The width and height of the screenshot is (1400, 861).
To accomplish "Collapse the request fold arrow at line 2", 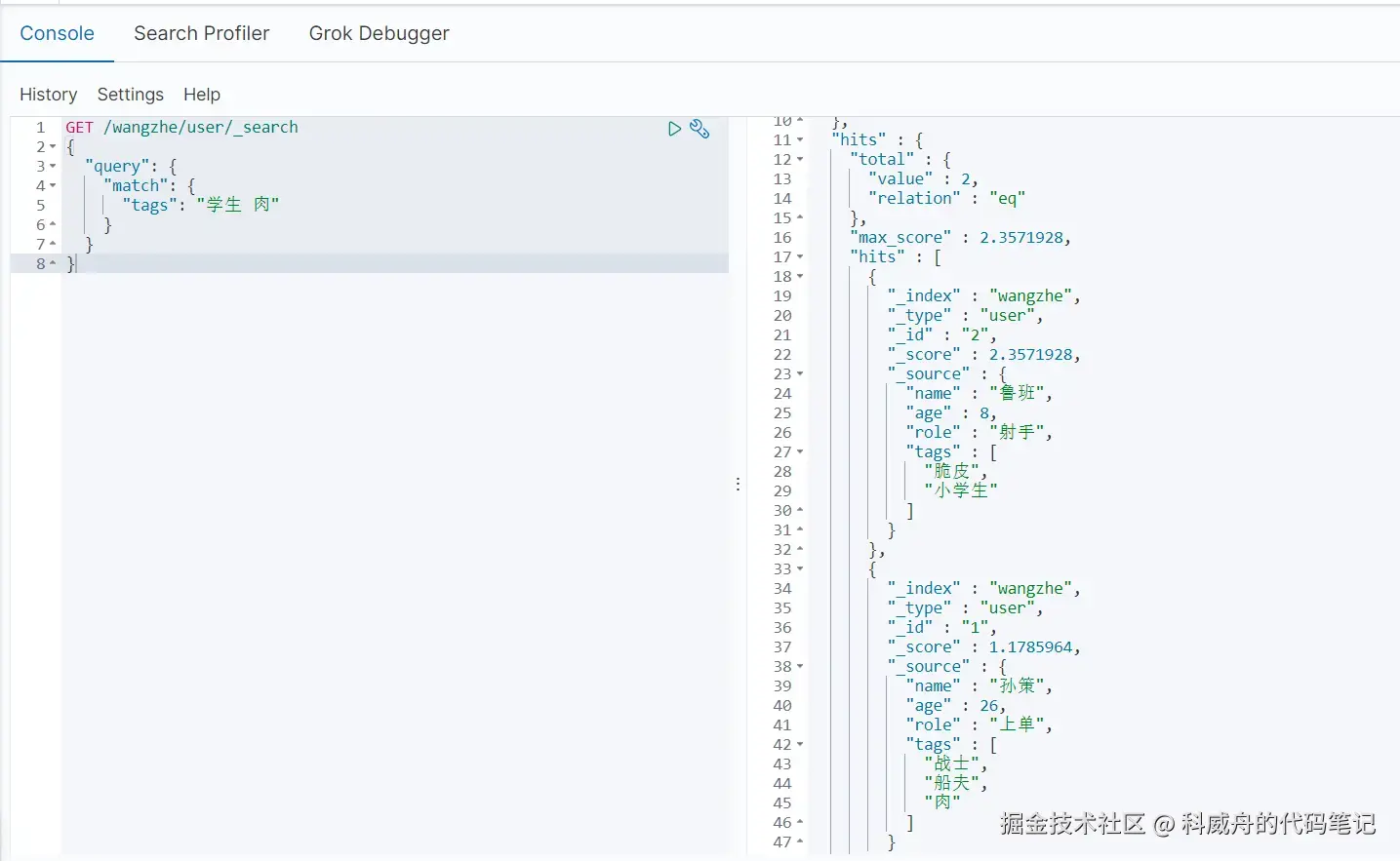I will (x=53, y=147).
